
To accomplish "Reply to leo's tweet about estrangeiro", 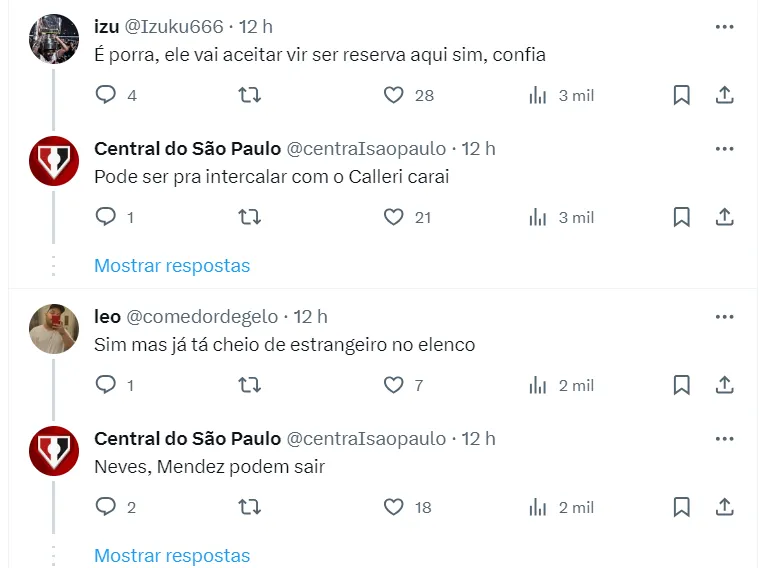I will (x=106, y=385).
